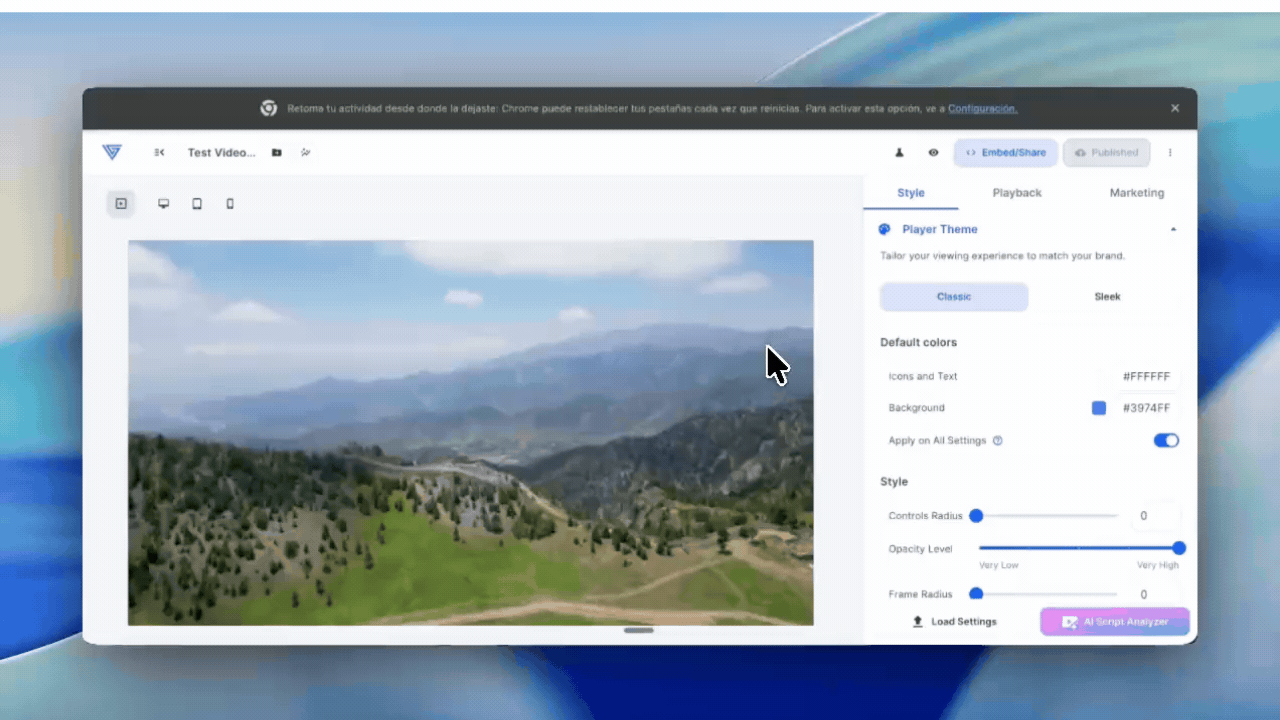
Task: Toggle the Apply on All Settings switch
Action: pos(1166,441)
